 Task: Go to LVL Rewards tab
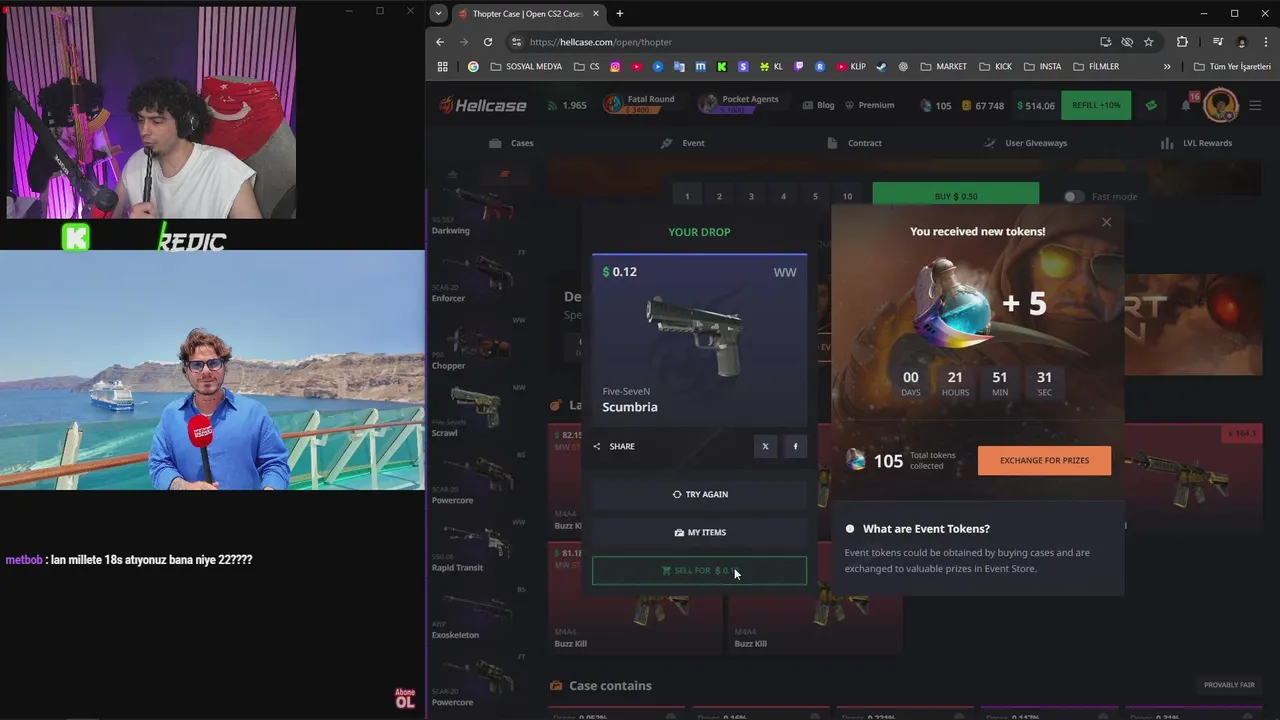[1196, 143]
